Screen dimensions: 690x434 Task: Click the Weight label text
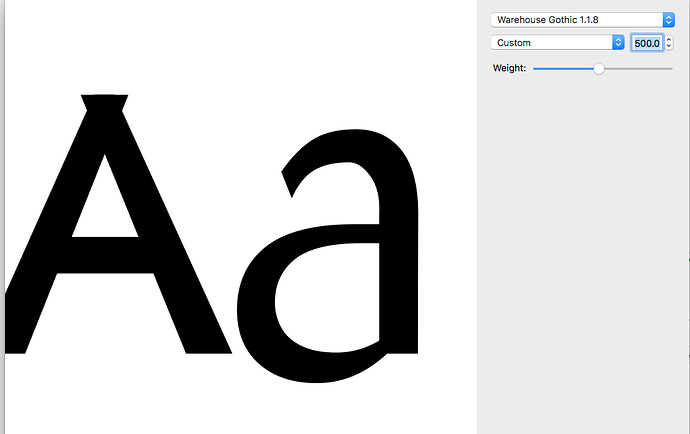pyautogui.click(x=509, y=68)
